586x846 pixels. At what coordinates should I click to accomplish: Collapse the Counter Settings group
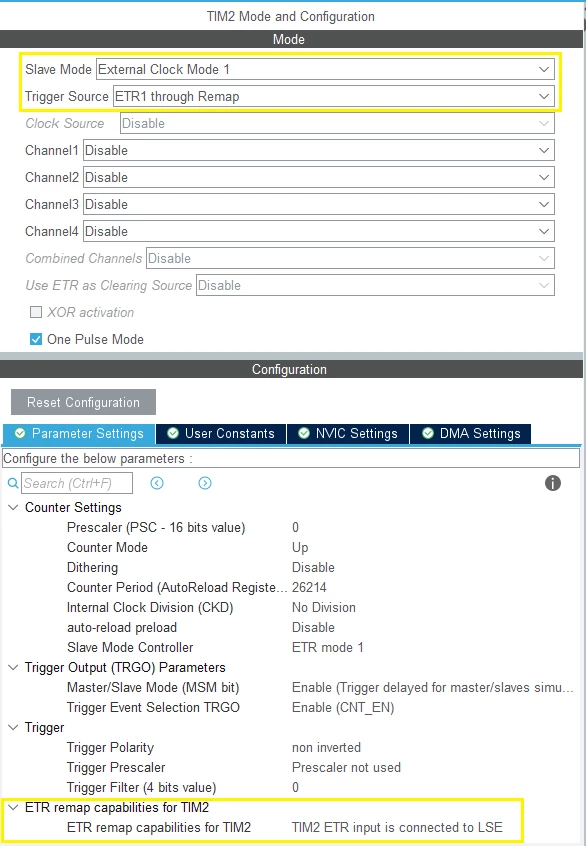(13, 507)
